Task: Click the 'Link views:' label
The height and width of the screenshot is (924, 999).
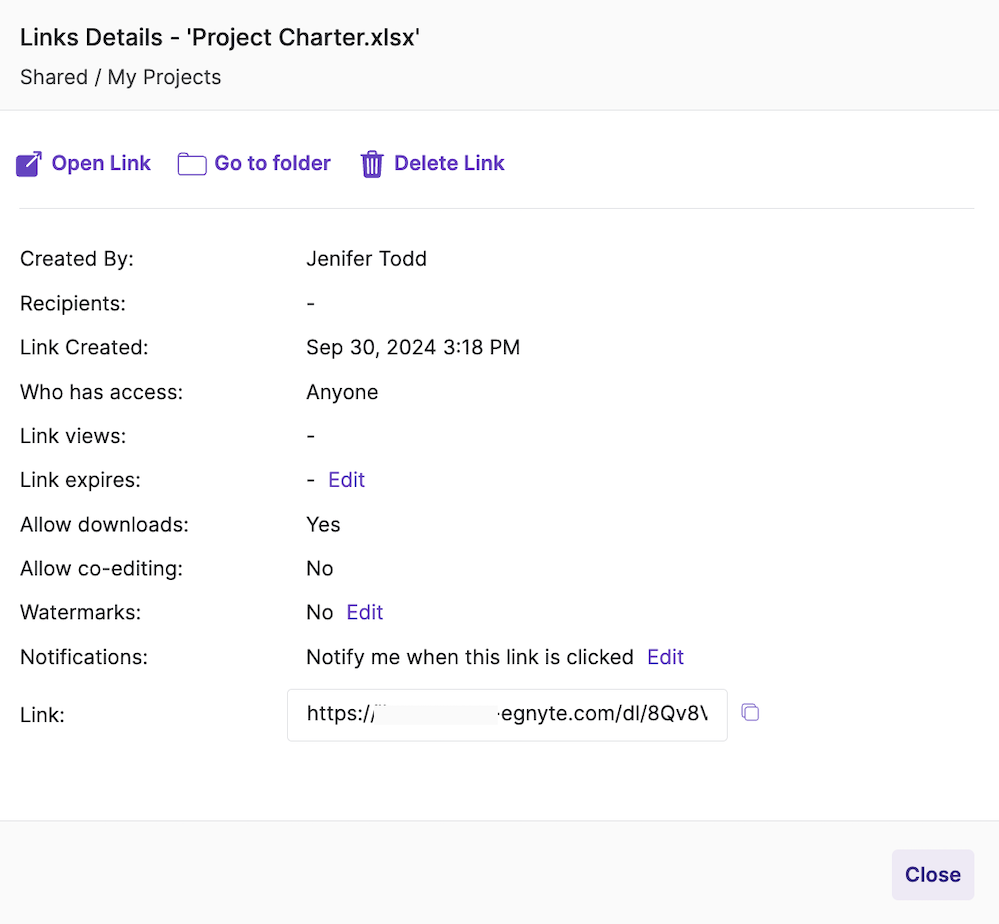Action: point(73,436)
